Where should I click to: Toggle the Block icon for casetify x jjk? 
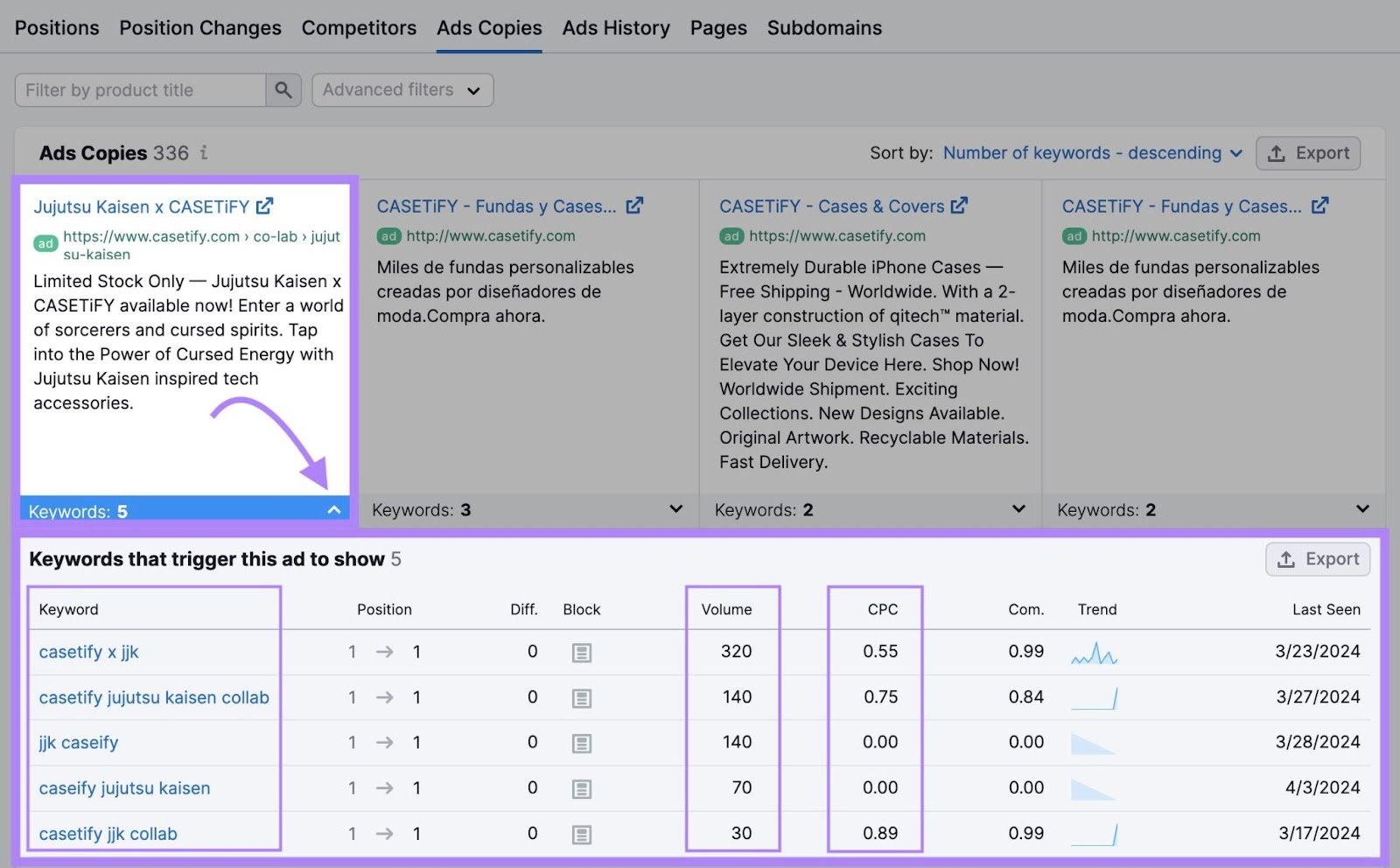(x=581, y=651)
